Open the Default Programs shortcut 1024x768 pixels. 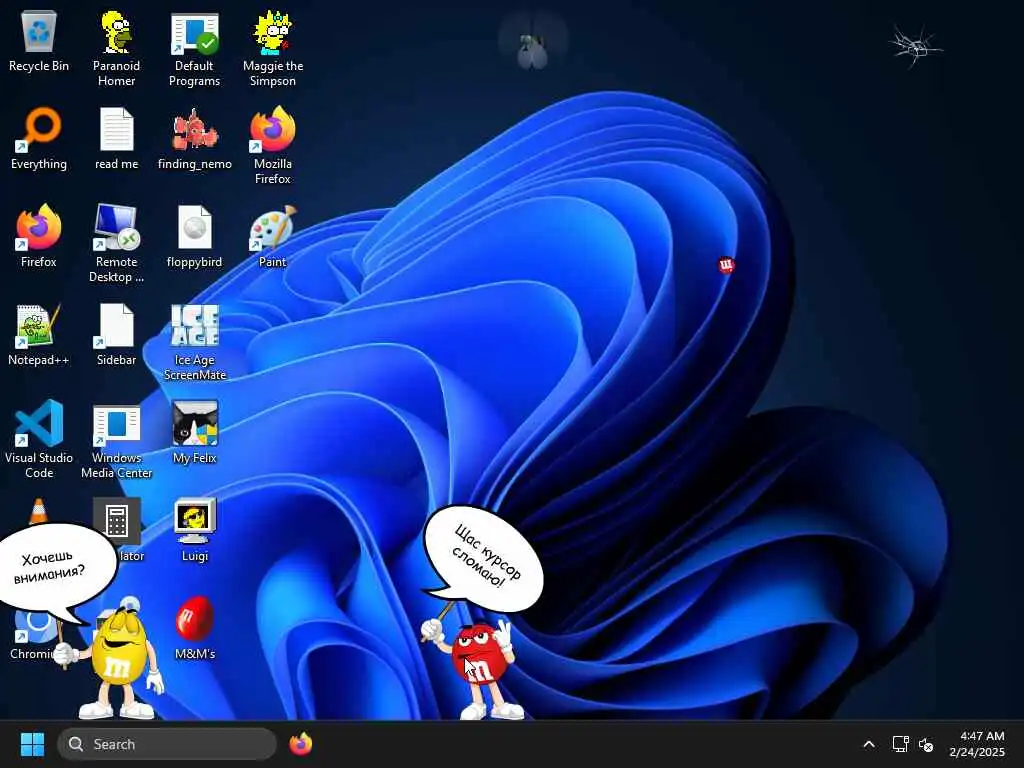195,49
